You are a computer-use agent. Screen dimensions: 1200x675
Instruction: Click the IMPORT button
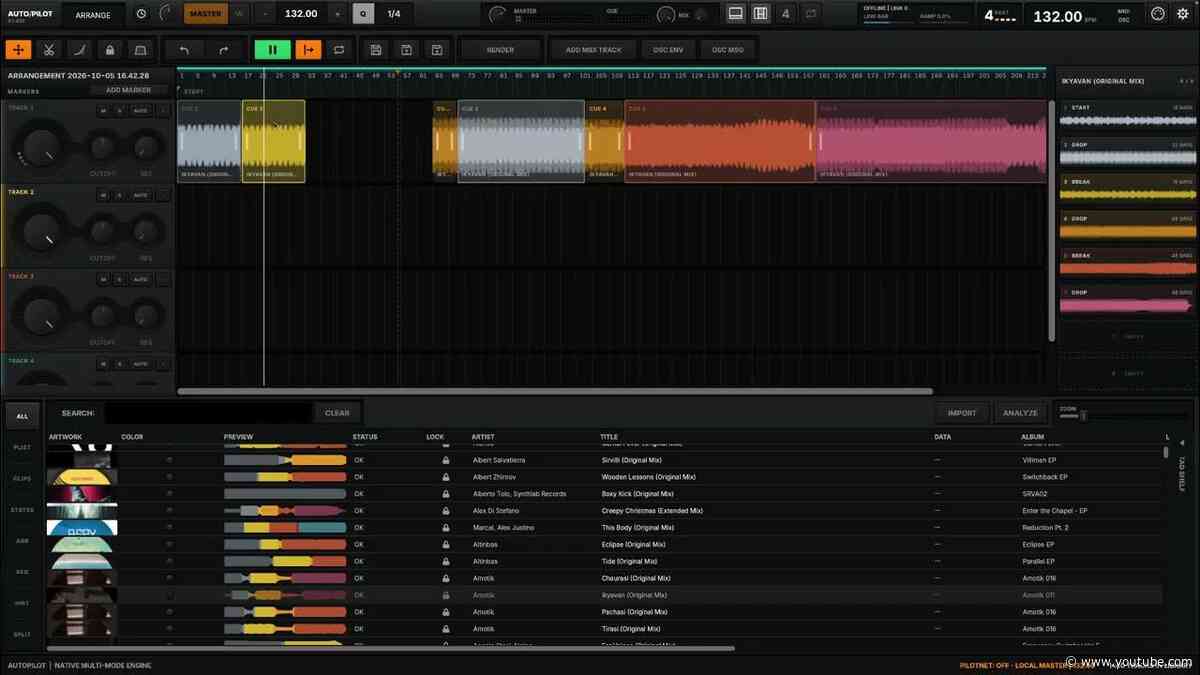click(962, 412)
